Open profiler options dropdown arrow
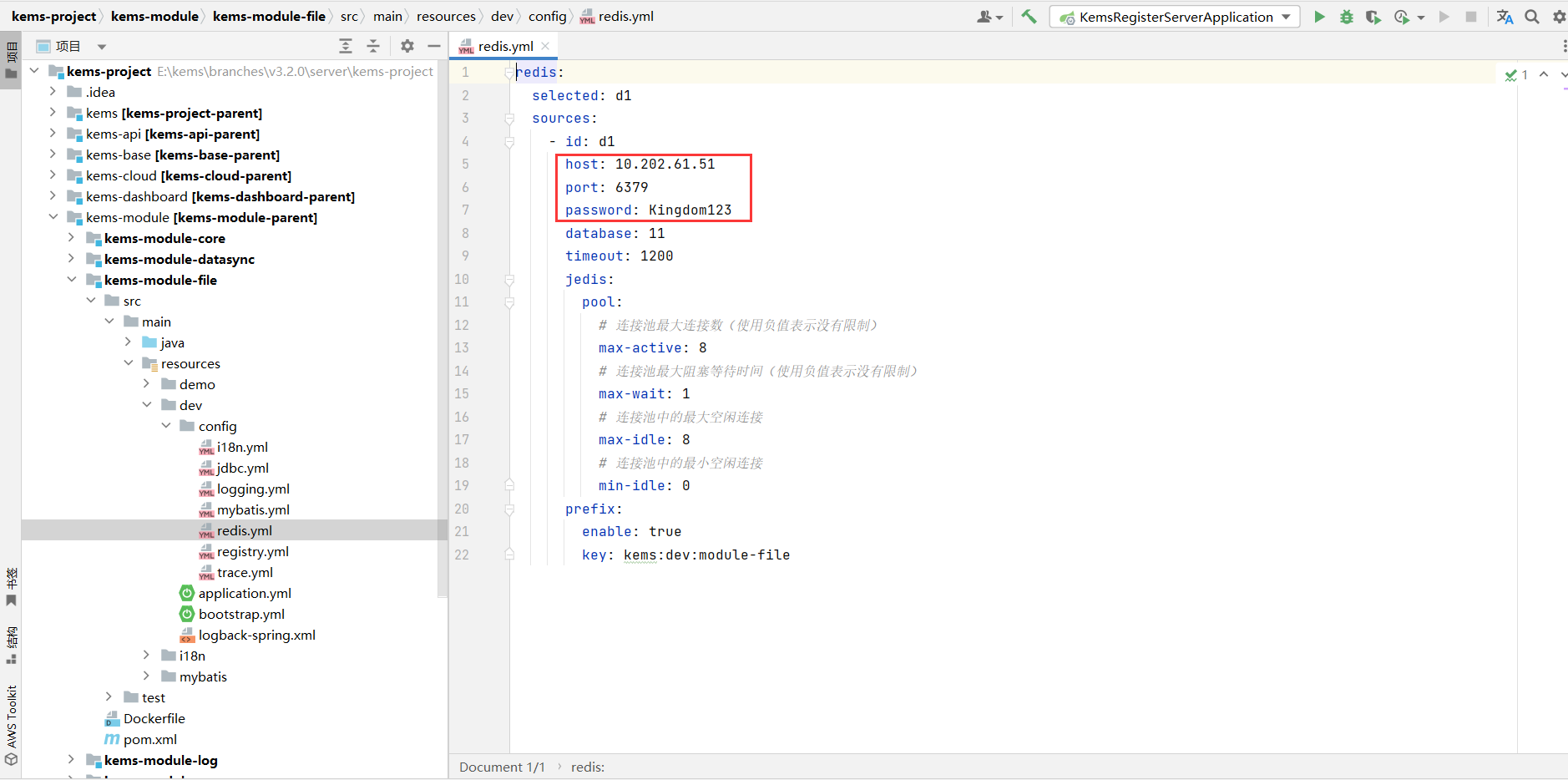 tap(1421, 18)
